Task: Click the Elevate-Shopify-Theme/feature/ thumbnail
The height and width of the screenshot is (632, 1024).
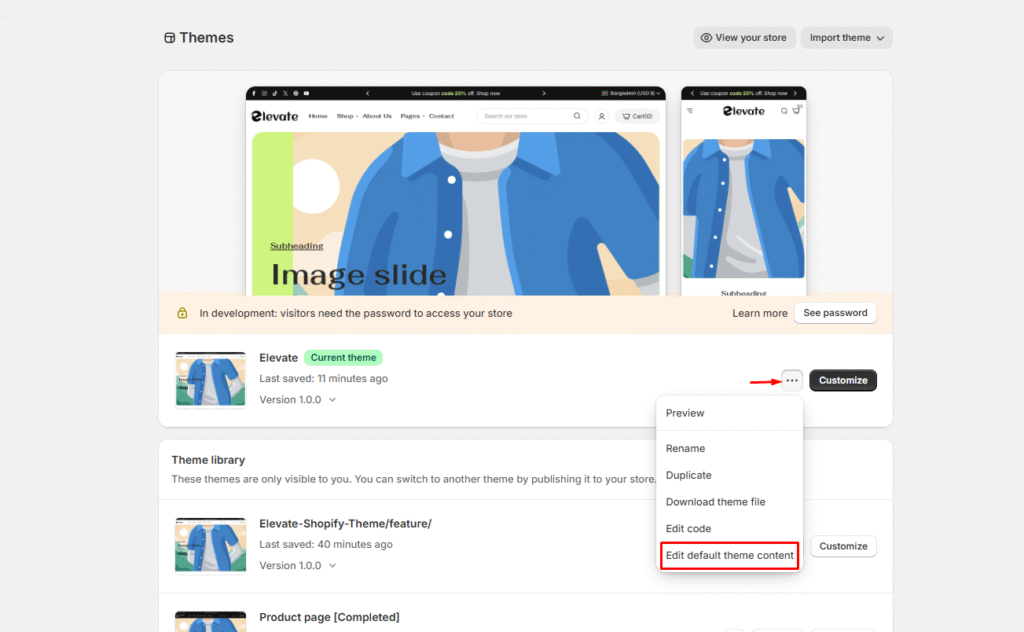Action: (210, 545)
